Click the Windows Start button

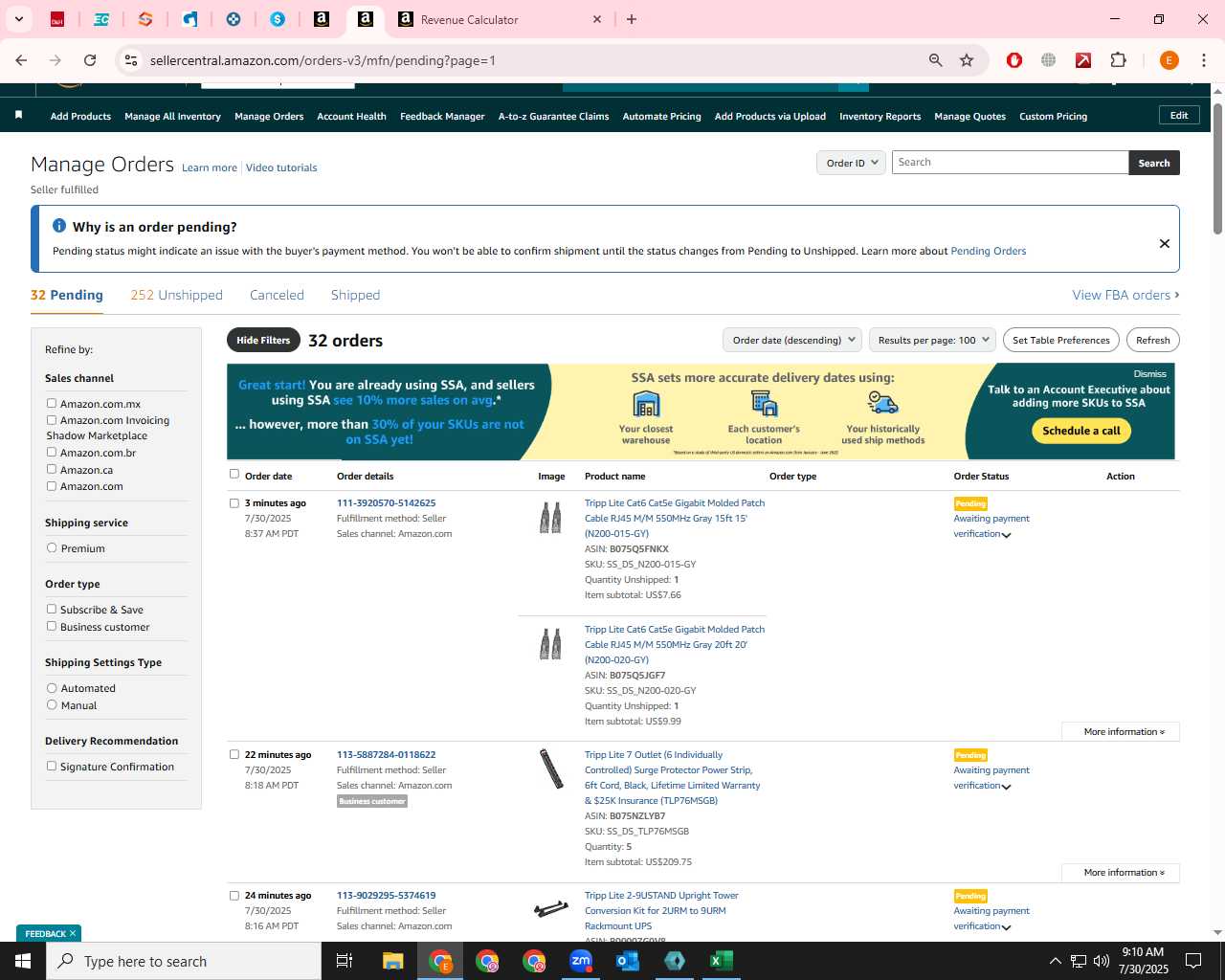(x=23, y=961)
